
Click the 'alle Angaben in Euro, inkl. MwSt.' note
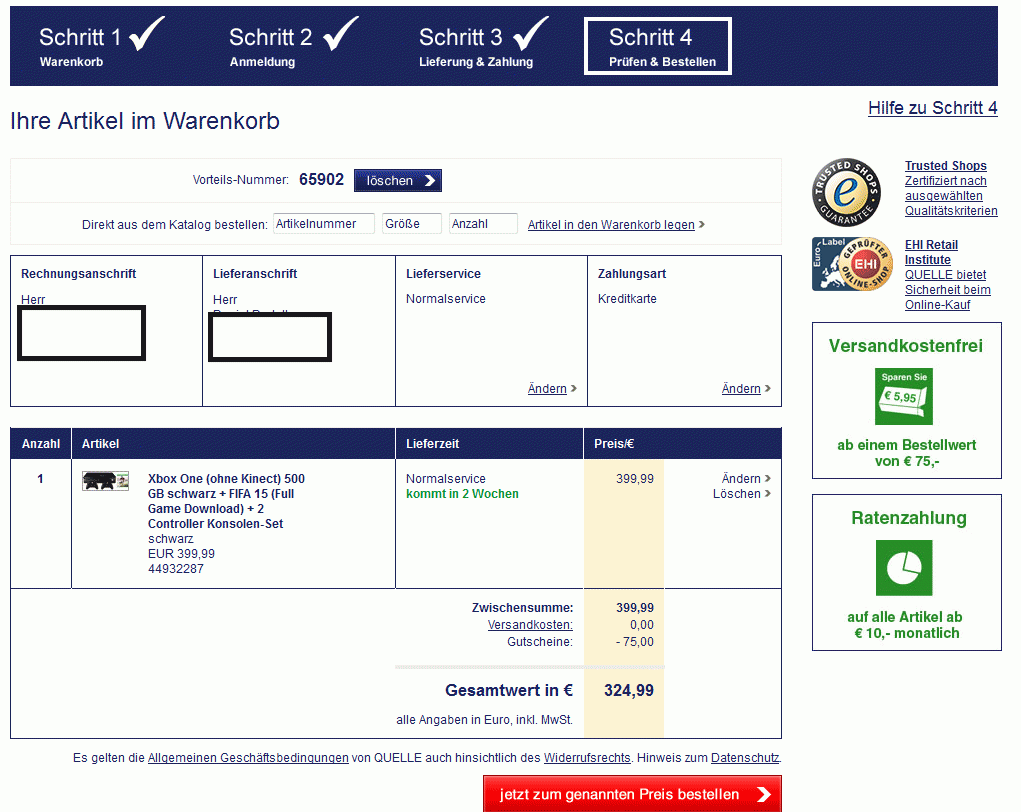(x=484, y=720)
